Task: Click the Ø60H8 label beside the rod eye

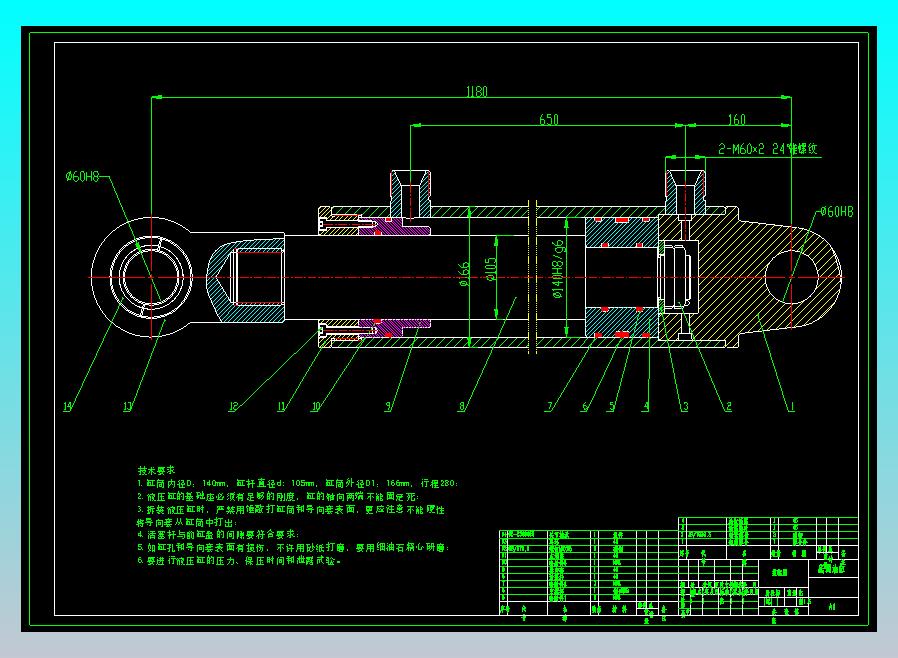Action: coord(82,176)
